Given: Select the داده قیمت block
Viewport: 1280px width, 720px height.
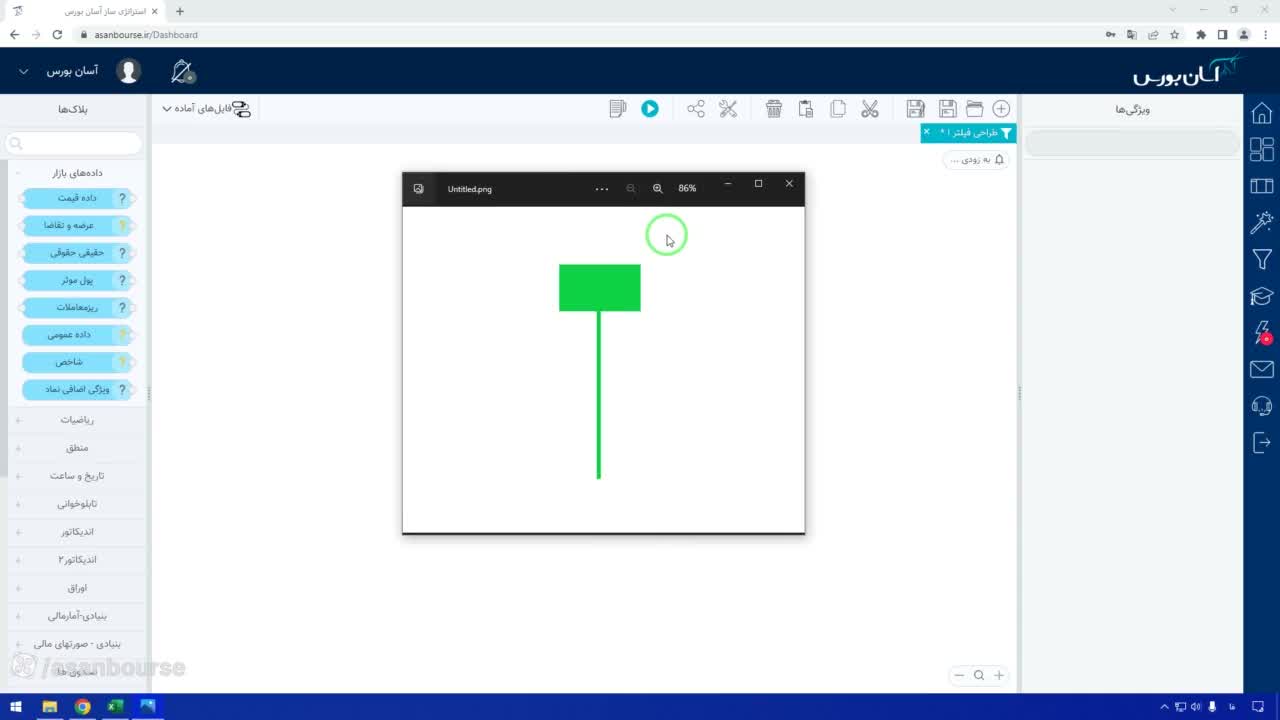Looking at the screenshot, I should click(79, 198).
